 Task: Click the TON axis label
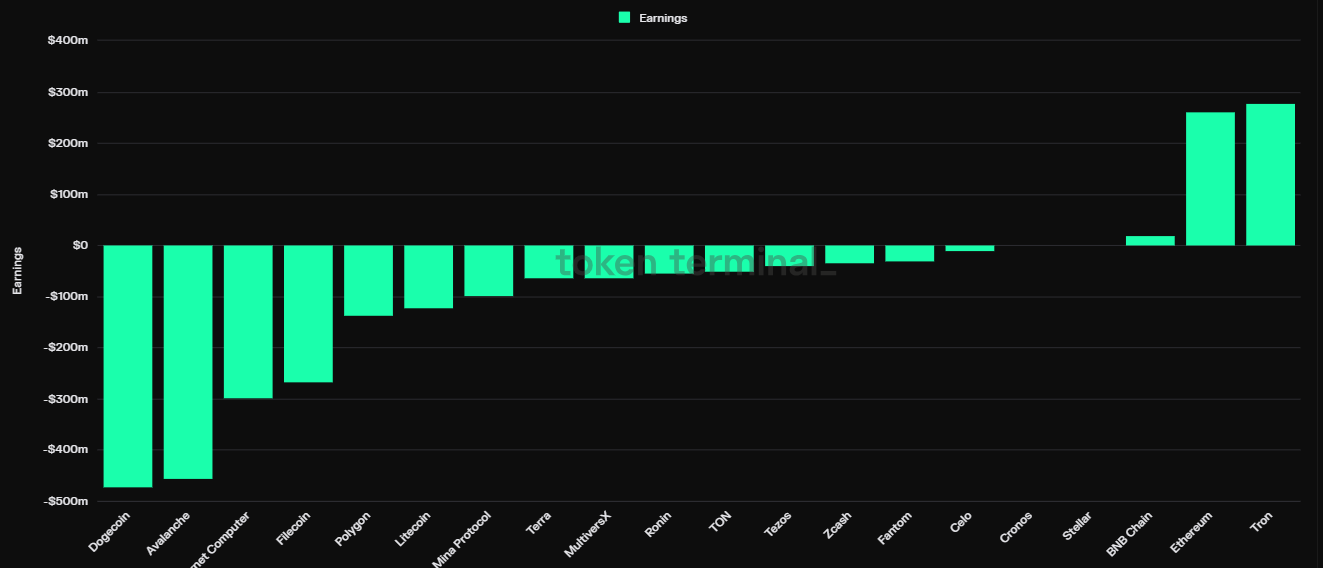click(720, 521)
